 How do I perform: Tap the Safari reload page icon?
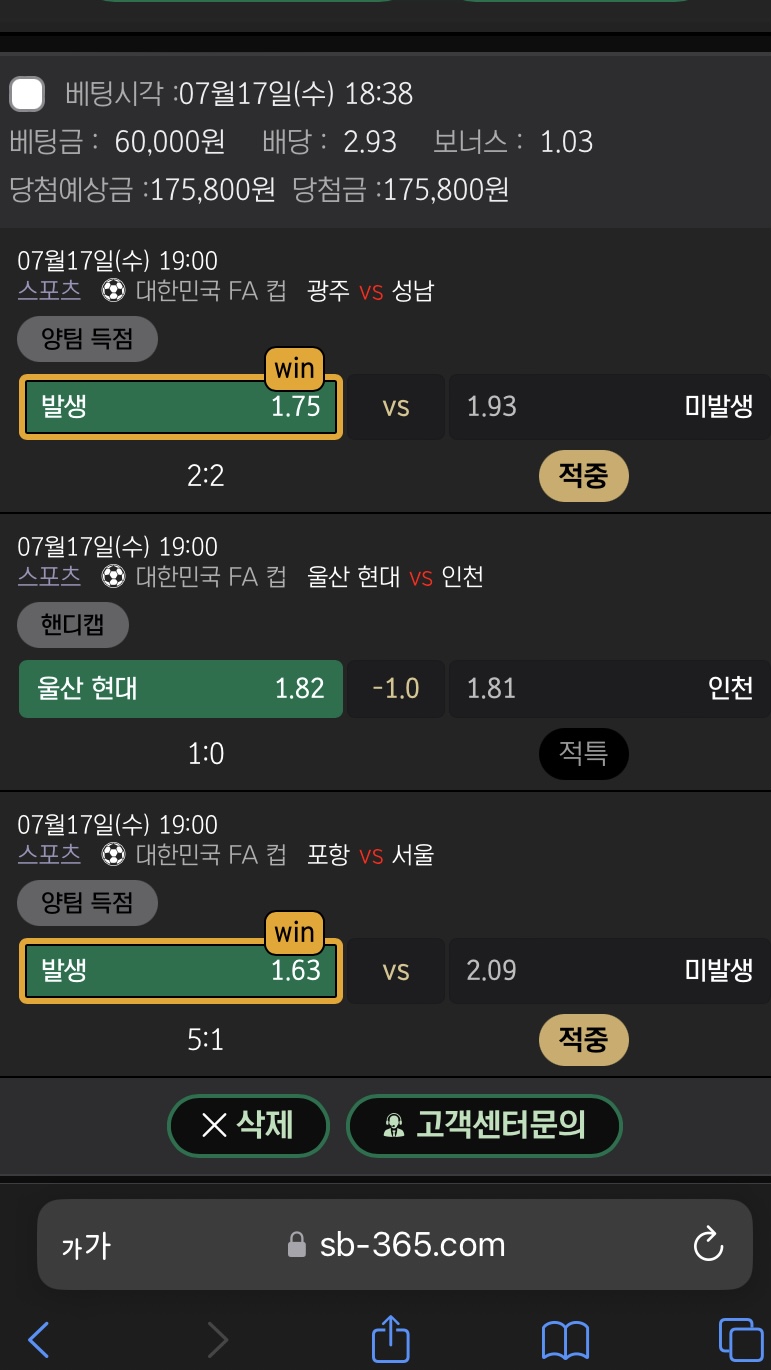coord(708,1245)
